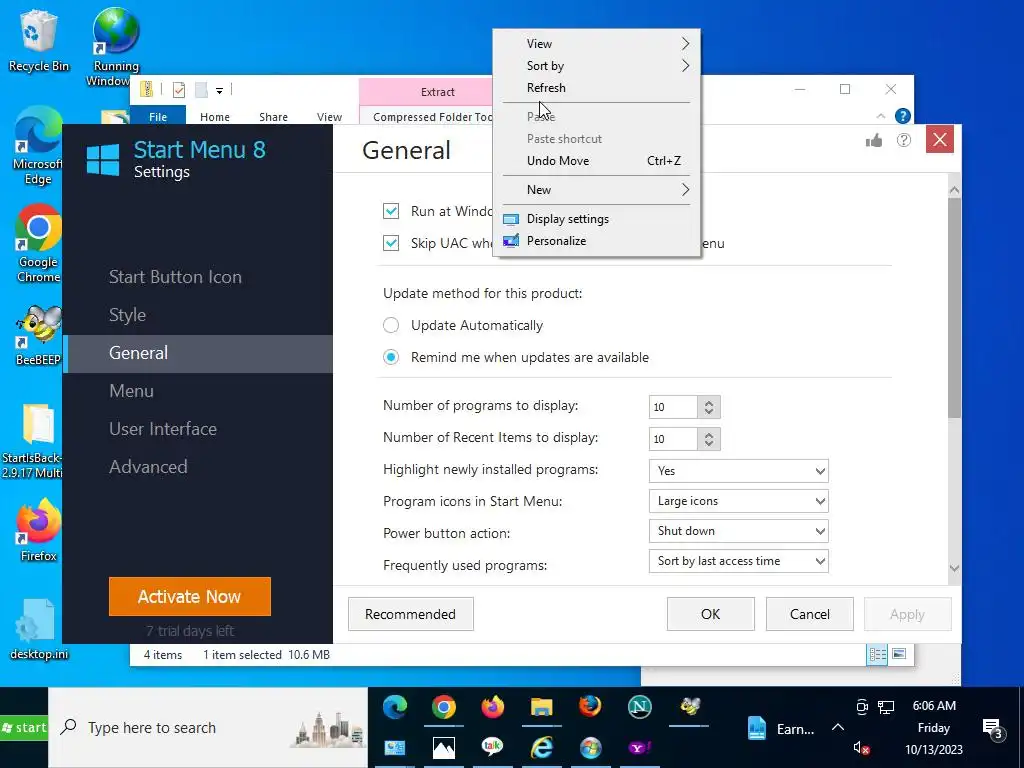Select the BeeBEEP desktop shortcut
Image resolution: width=1024 pixels, height=768 pixels.
click(39, 335)
